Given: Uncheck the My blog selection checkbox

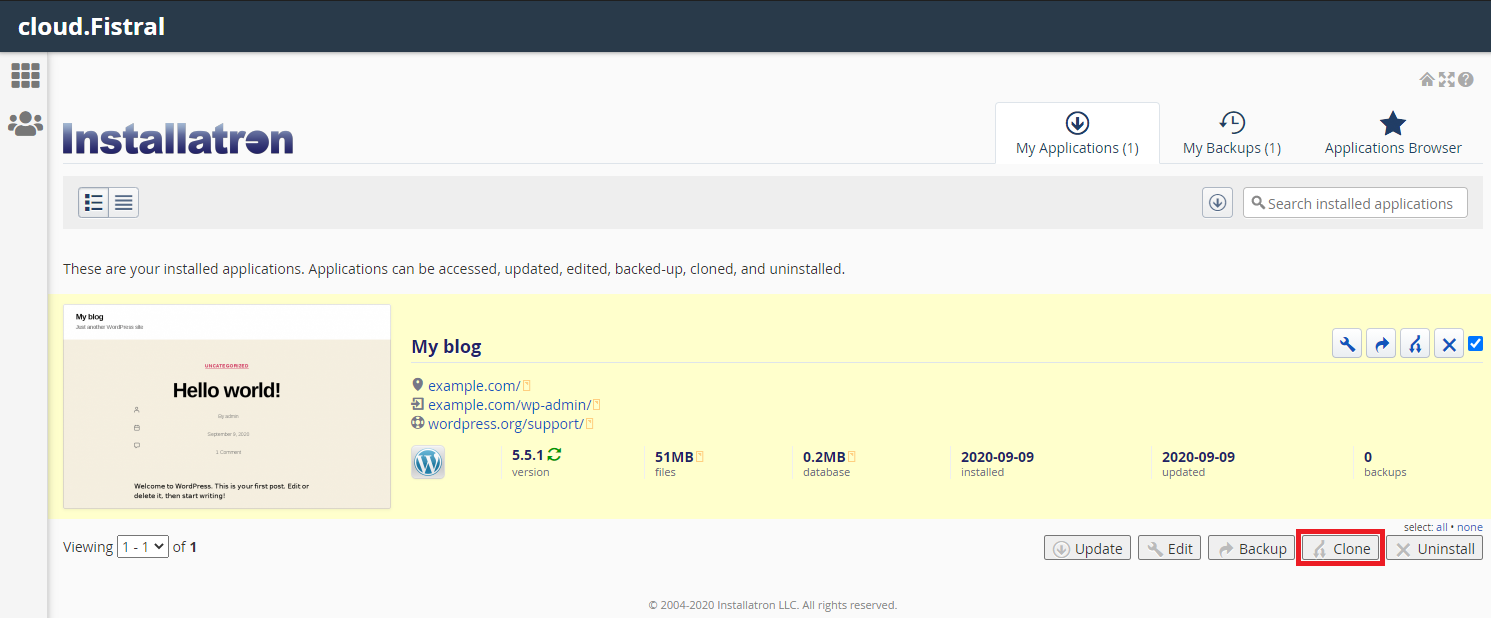Looking at the screenshot, I should tap(1475, 344).
